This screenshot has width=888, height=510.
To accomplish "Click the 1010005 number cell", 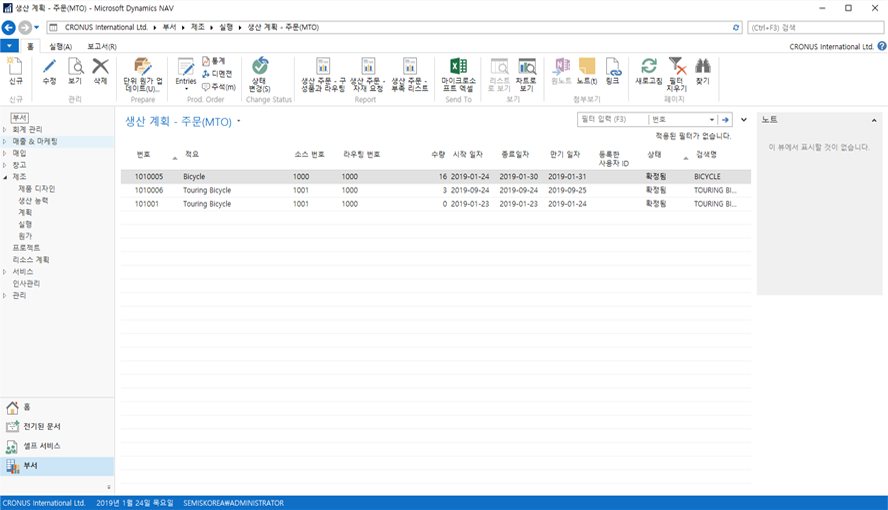I will click(148, 177).
